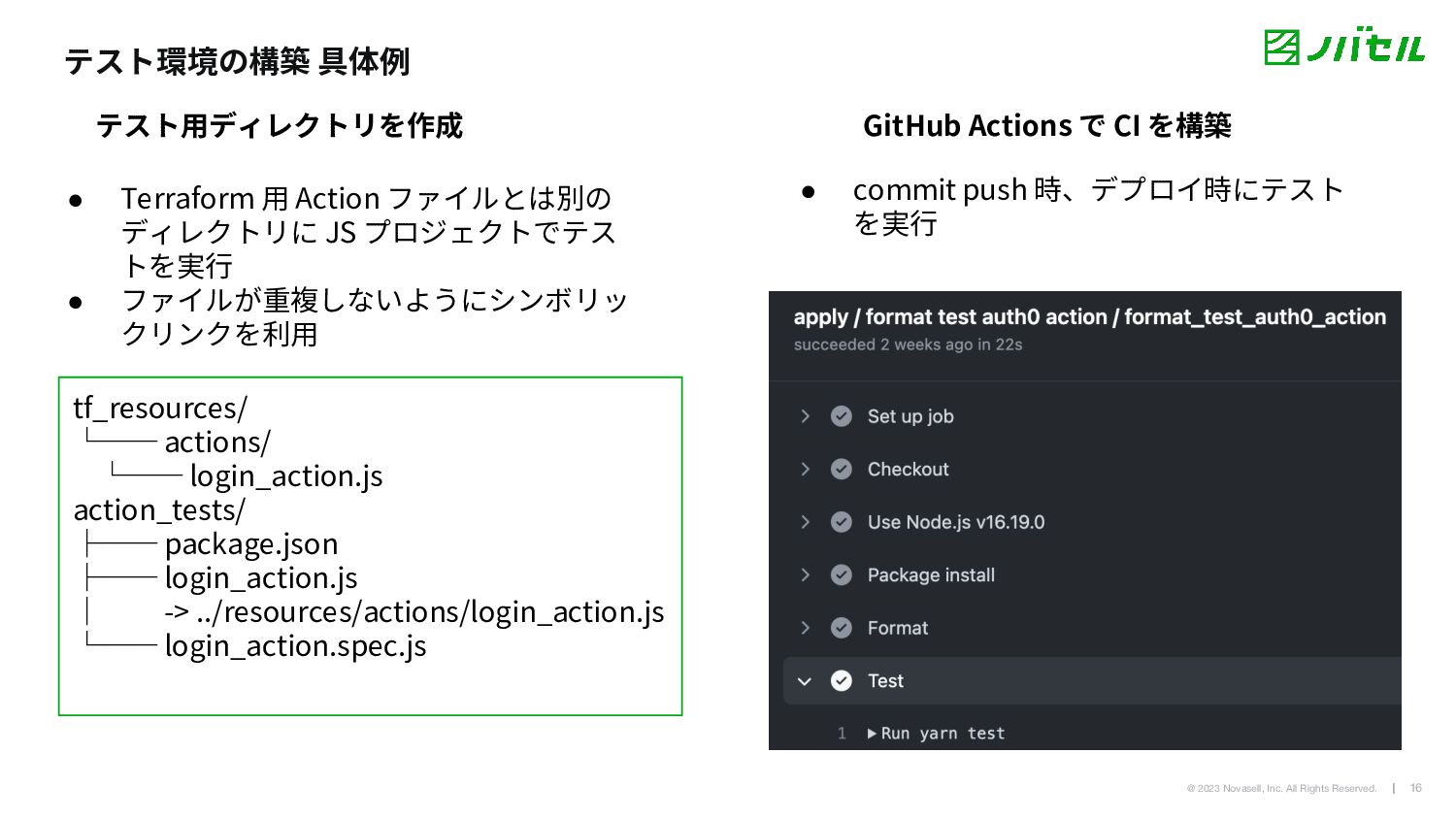Click the Set up job success checkmark
Screen dimensions: 1456x819
point(842,416)
